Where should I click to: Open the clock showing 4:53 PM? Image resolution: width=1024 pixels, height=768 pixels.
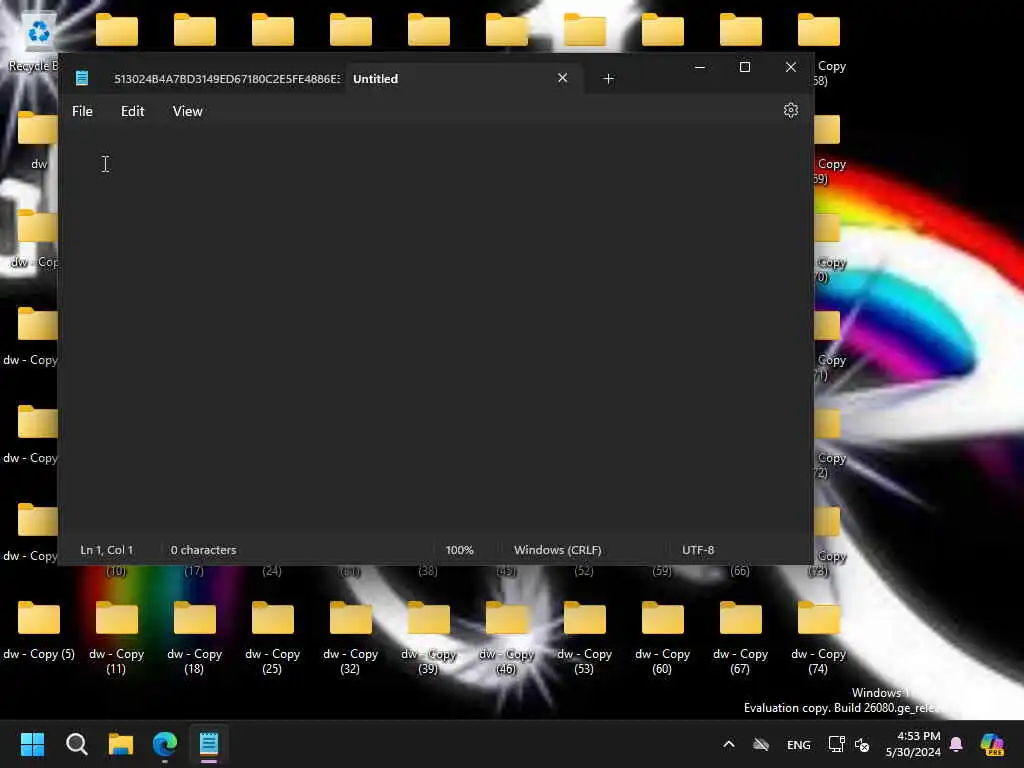(x=914, y=744)
